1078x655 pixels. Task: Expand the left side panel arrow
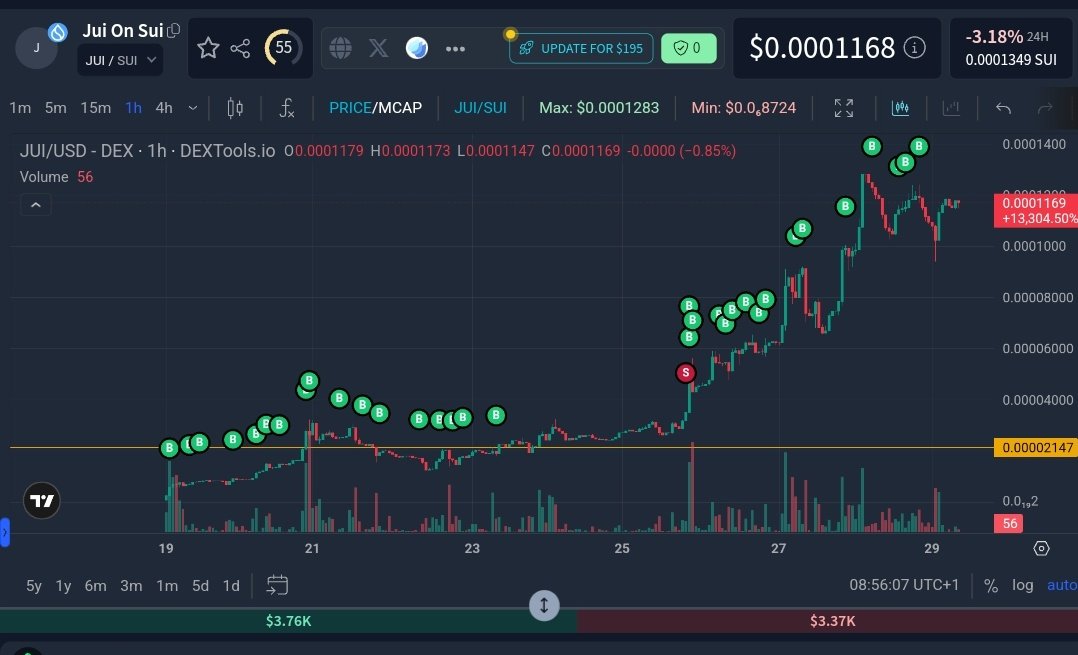click(4, 532)
